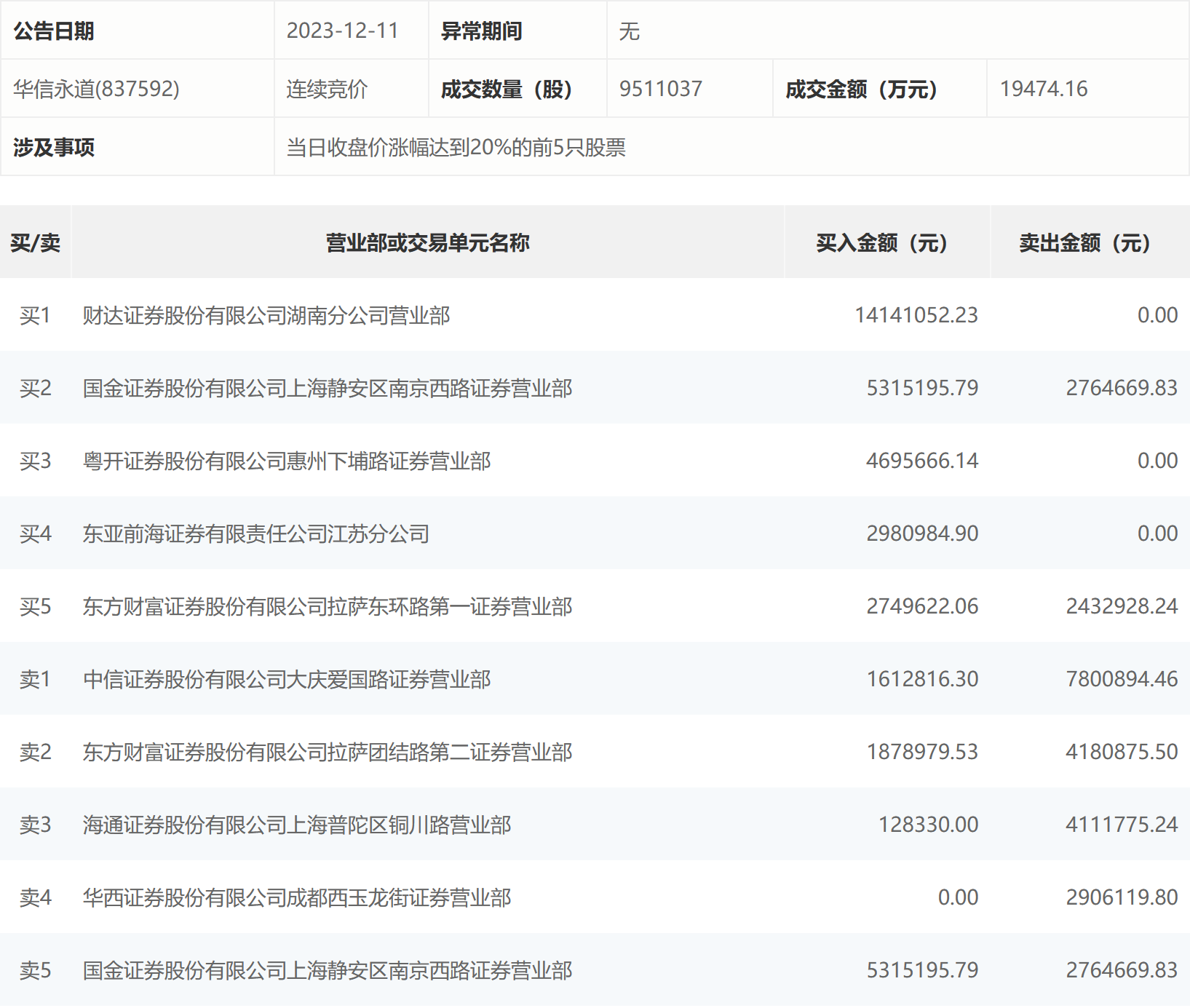The height and width of the screenshot is (1008, 1190).
Task: Click sell amount 4111775.24
Action: click(1122, 825)
